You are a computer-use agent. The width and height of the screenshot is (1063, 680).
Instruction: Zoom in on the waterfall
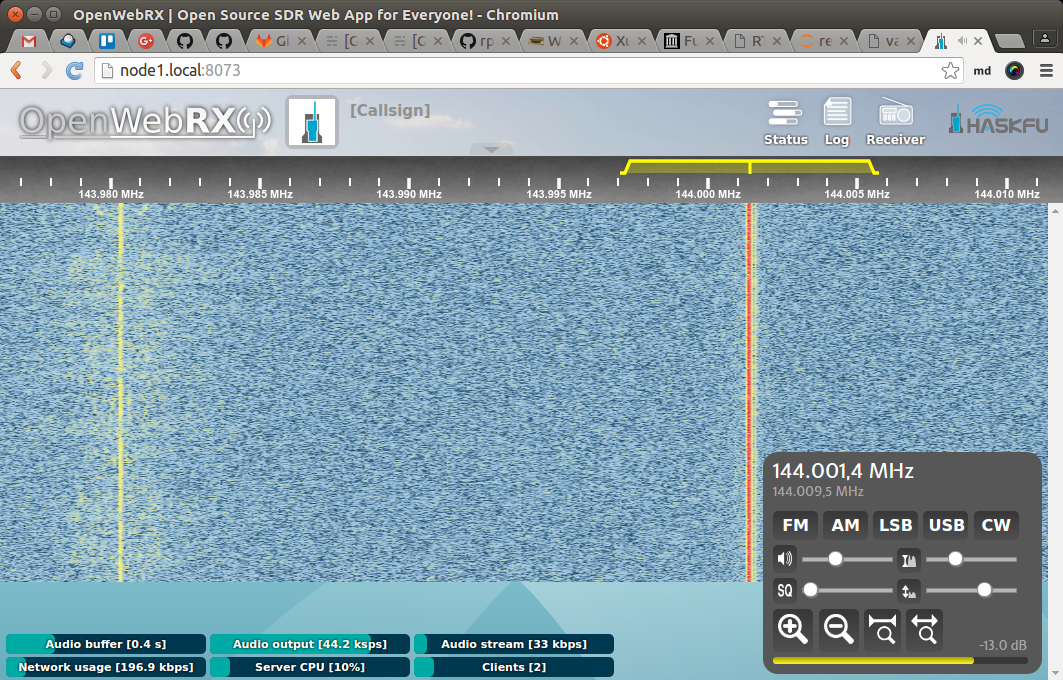coord(793,629)
